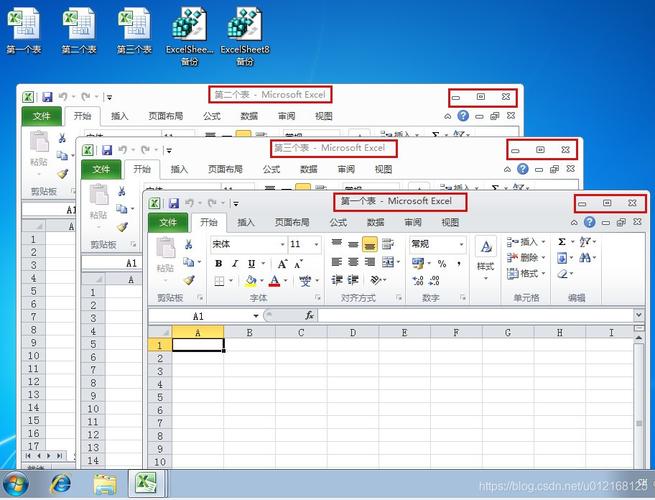Expand the 插入 cells dropdown in 第一个表
The height and width of the screenshot is (500, 655).
coord(543,242)
